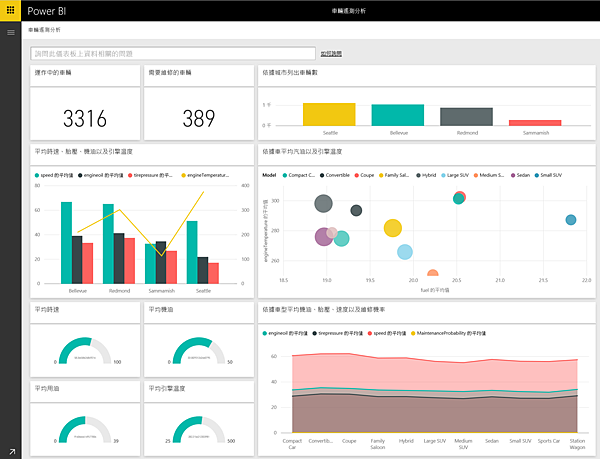The width and height of the screenshot is (600, 459).
Task: Open the oil gauge with max 50
Action: pyautogui.click(x=199, y=351)
